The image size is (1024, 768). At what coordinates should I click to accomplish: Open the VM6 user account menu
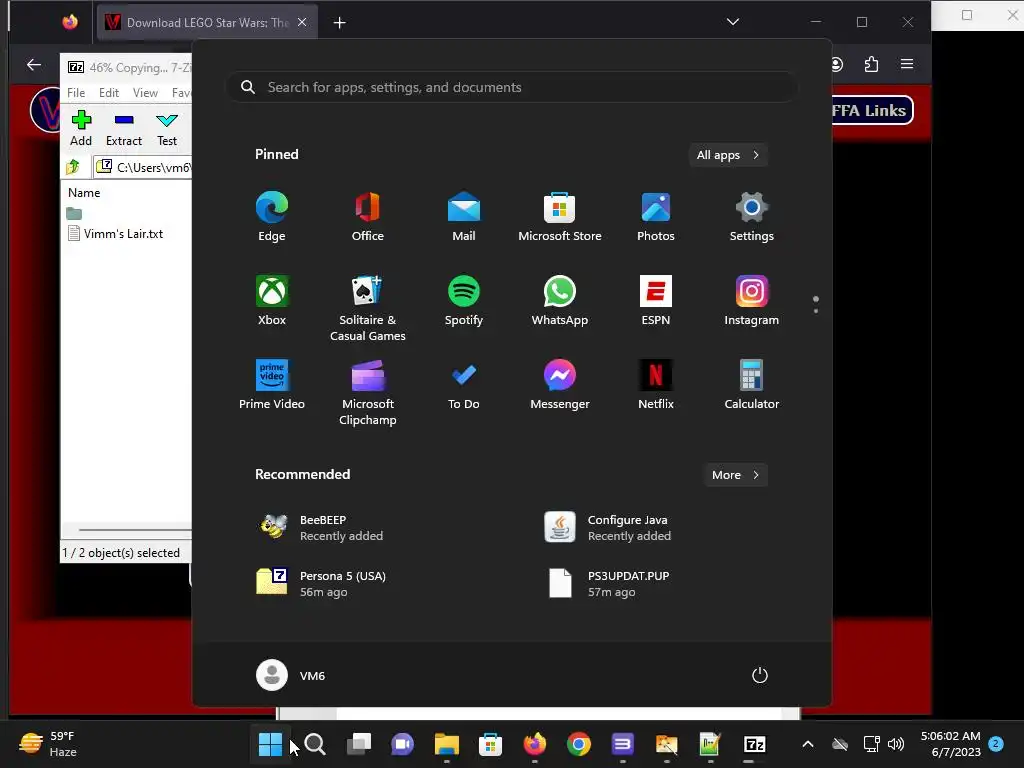tap(291, 675)
